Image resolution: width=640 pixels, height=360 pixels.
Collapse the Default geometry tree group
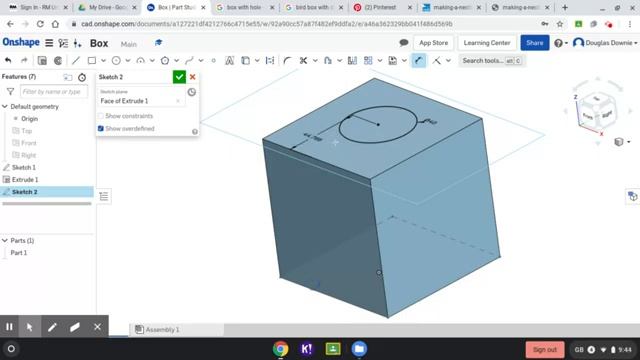(5, 107)
